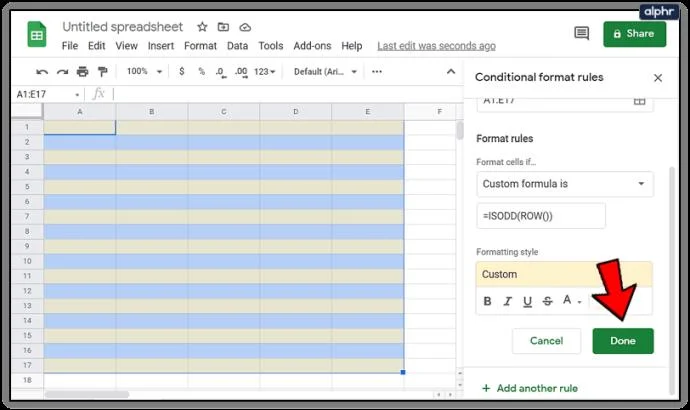690x410 pixels.
Task: Star the Untitled spreadsheet
Action: pyautogui.click(x=202, y=27)
